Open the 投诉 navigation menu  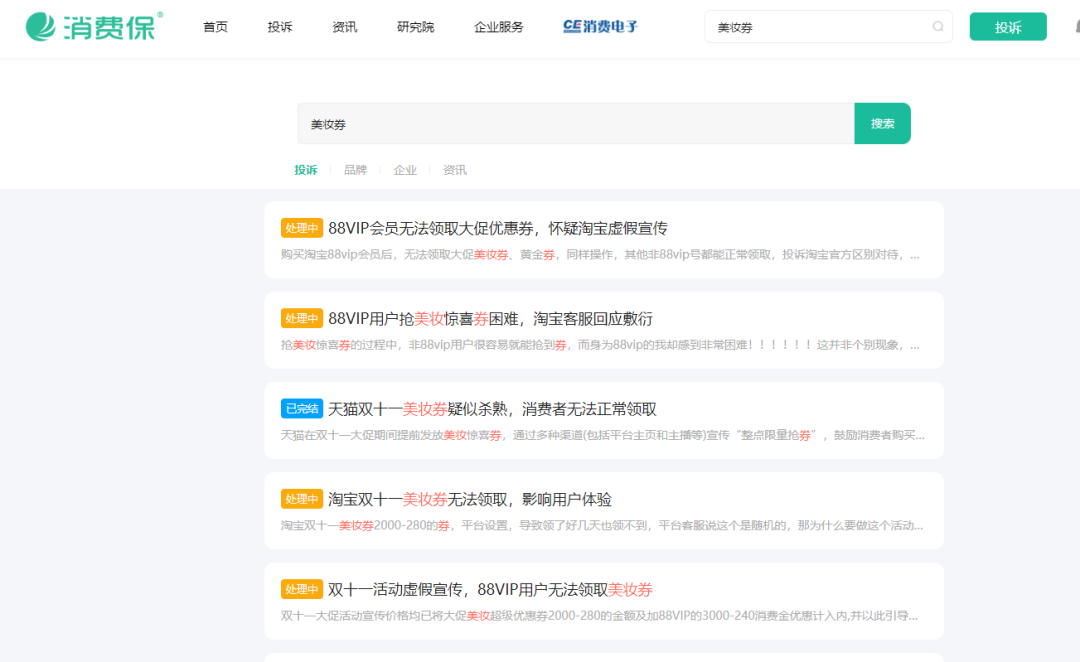pos(279,27)
